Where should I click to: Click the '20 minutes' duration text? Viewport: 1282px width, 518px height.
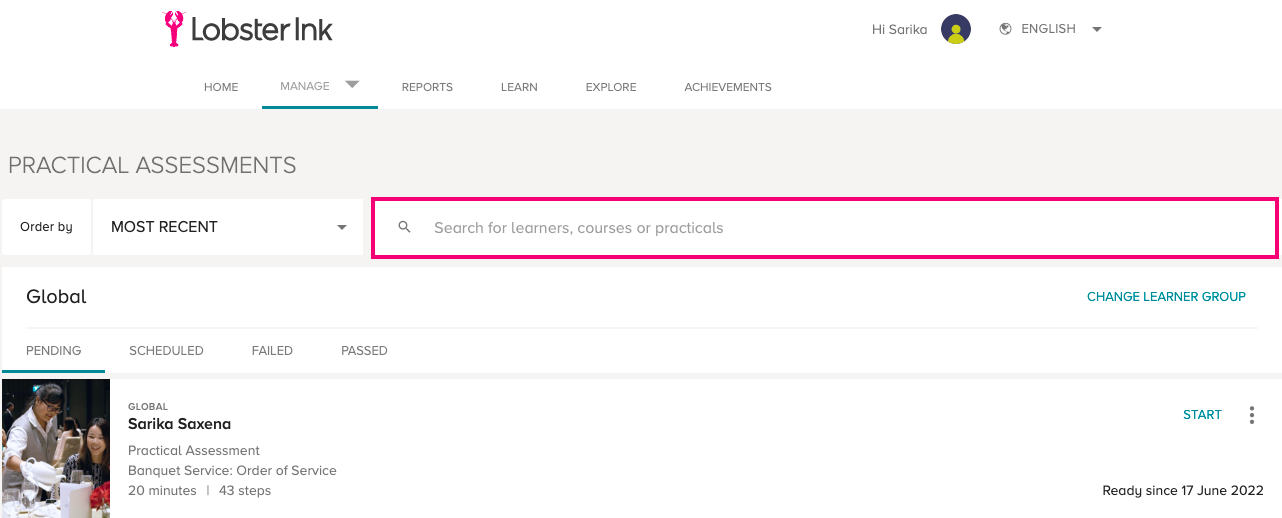162,491
